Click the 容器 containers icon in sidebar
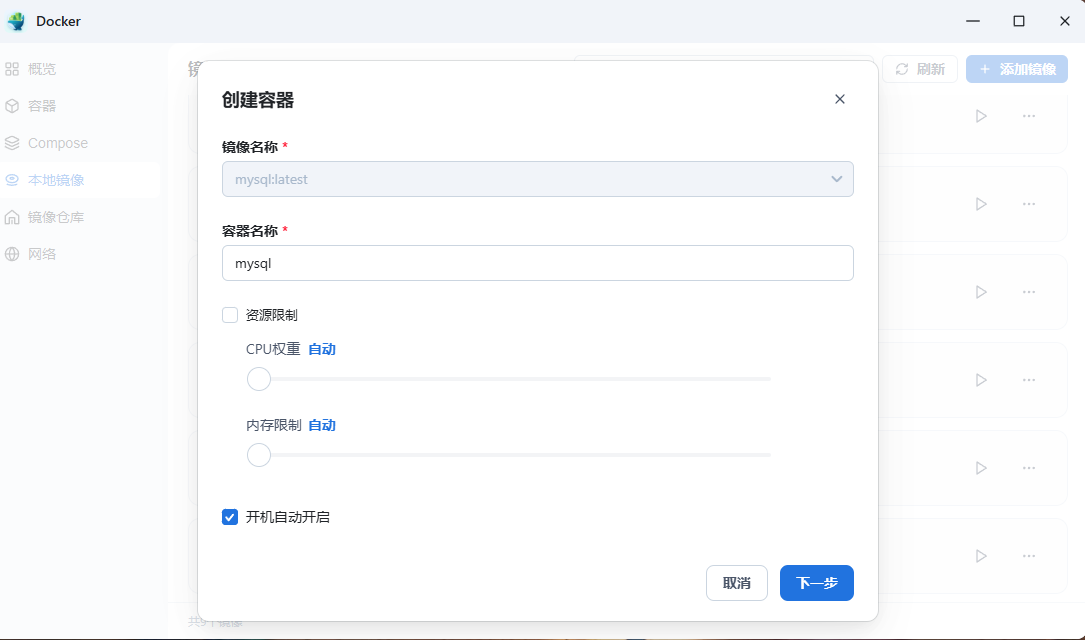 [14, 105]
